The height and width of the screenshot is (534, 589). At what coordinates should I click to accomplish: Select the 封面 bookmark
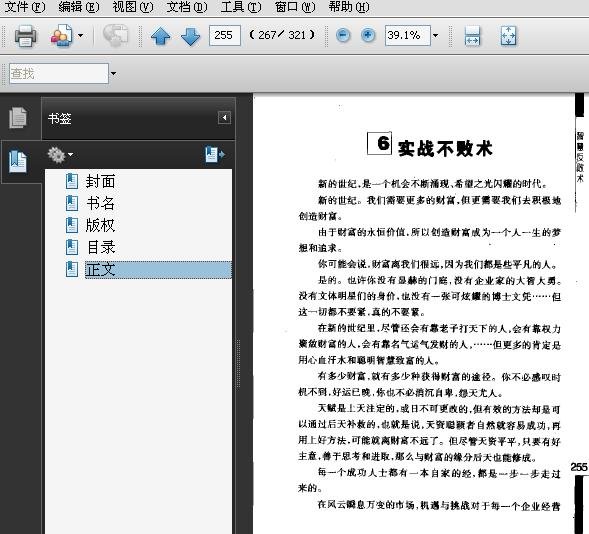click(100, 181)
